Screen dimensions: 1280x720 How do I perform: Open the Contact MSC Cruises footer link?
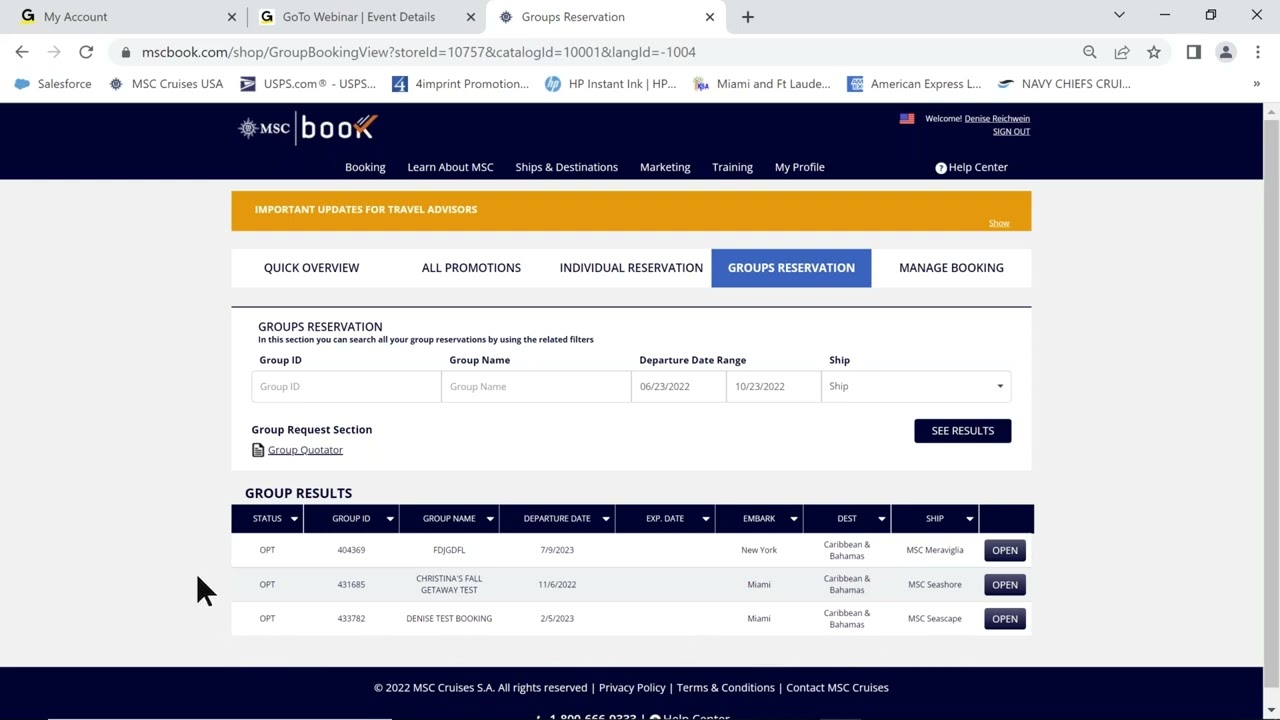(x=837, y=688)
